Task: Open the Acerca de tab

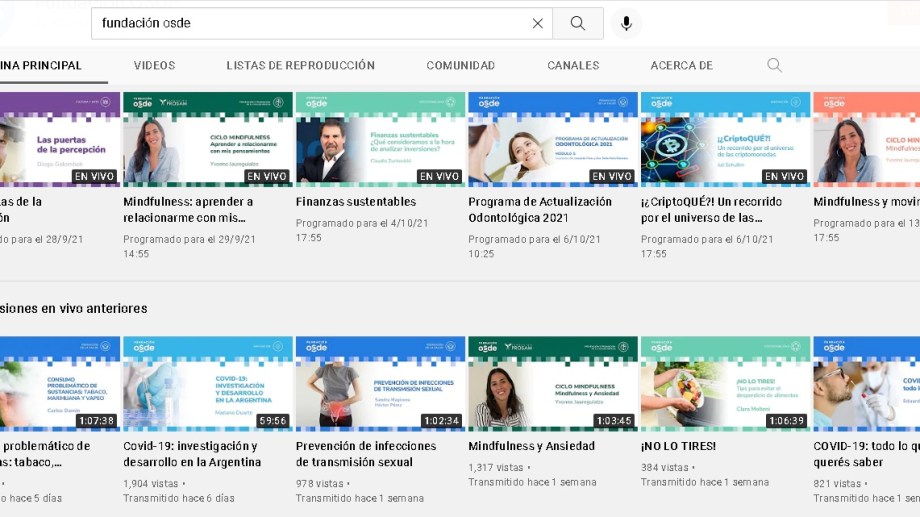Action: pyautogui.click(x=681, y=66)
